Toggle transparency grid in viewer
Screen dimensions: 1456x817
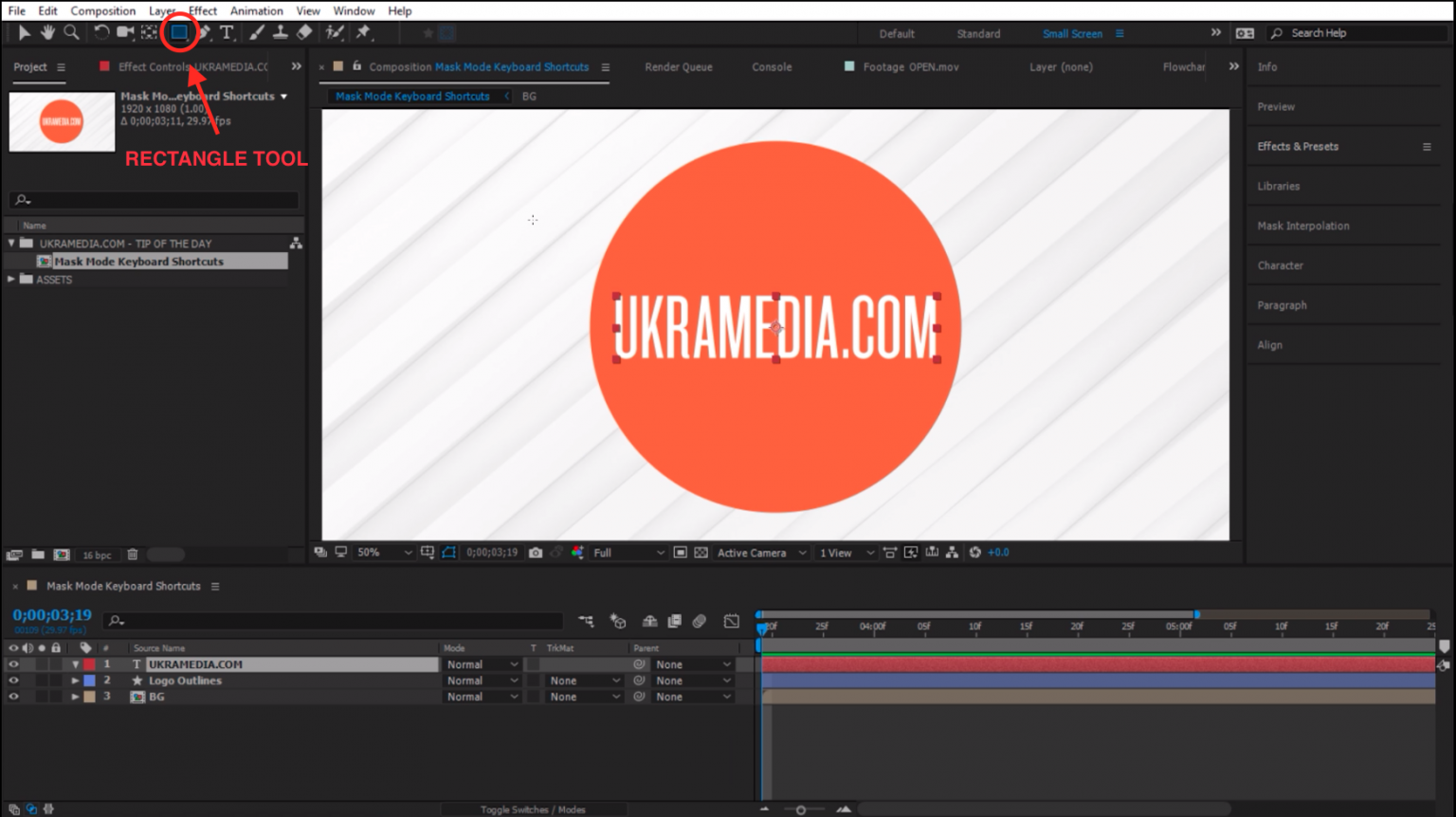701,553
